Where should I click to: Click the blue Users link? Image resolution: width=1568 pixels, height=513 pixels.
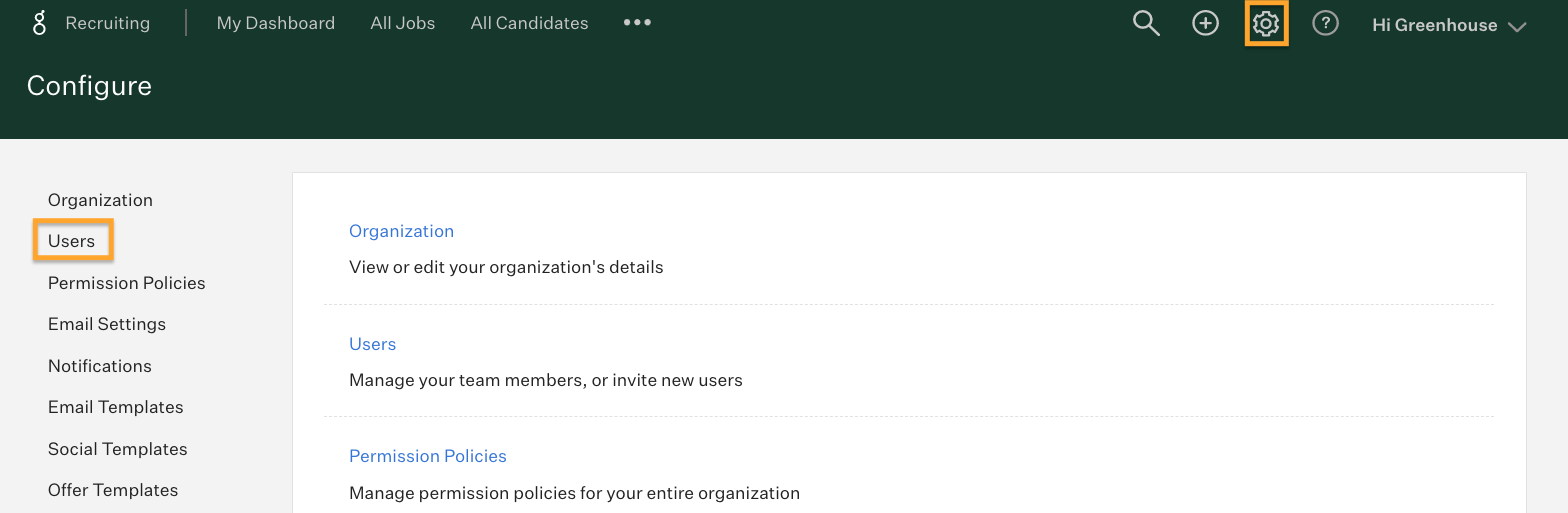[x=373, y=344]
